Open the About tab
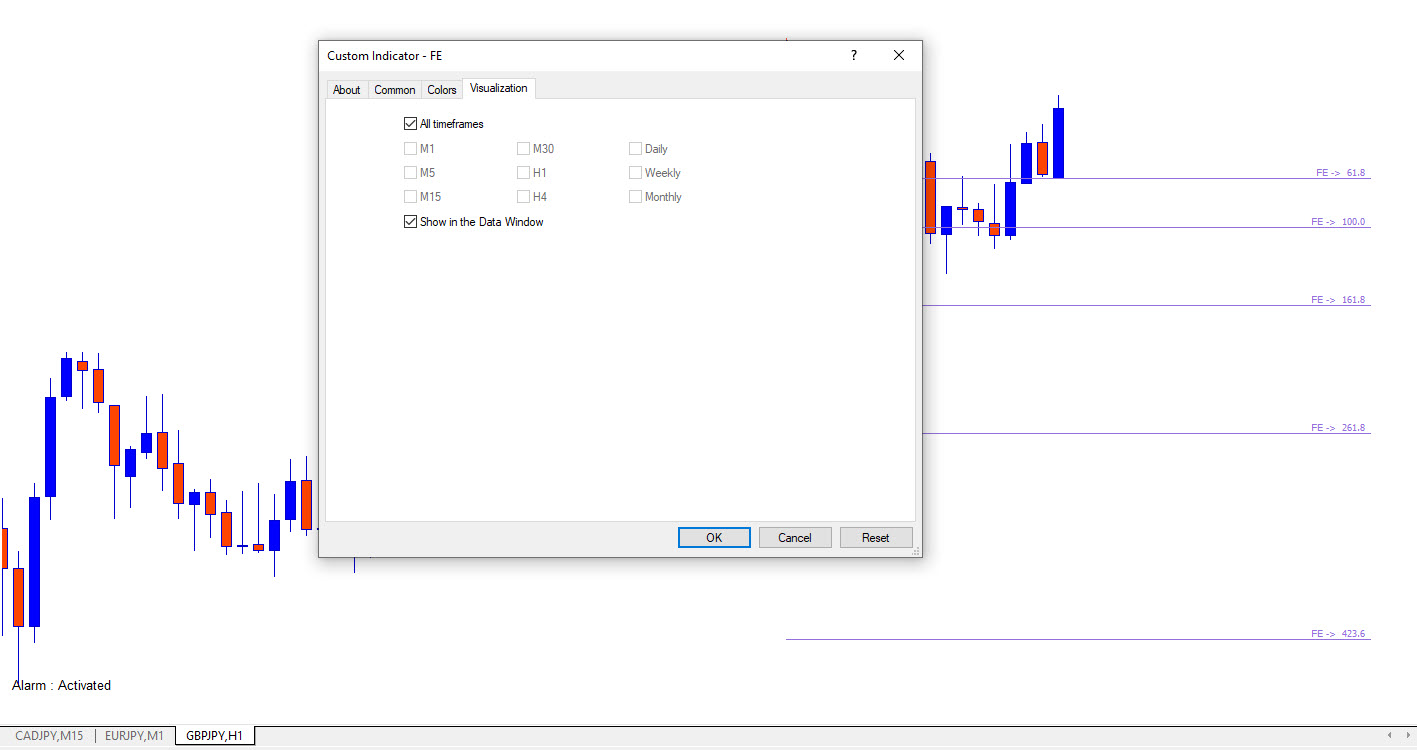 346,90
